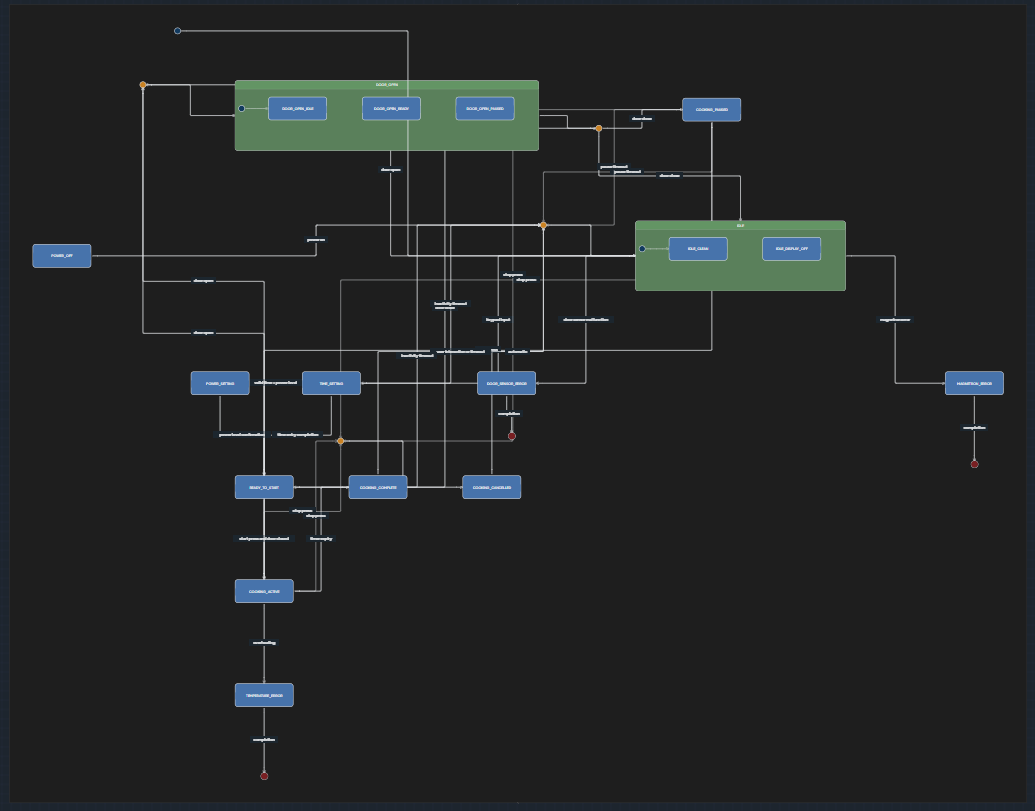Select the MAGNETRON_ERROR state node
This screenshot has width=1035, height=811.
(x=974, y=383)
